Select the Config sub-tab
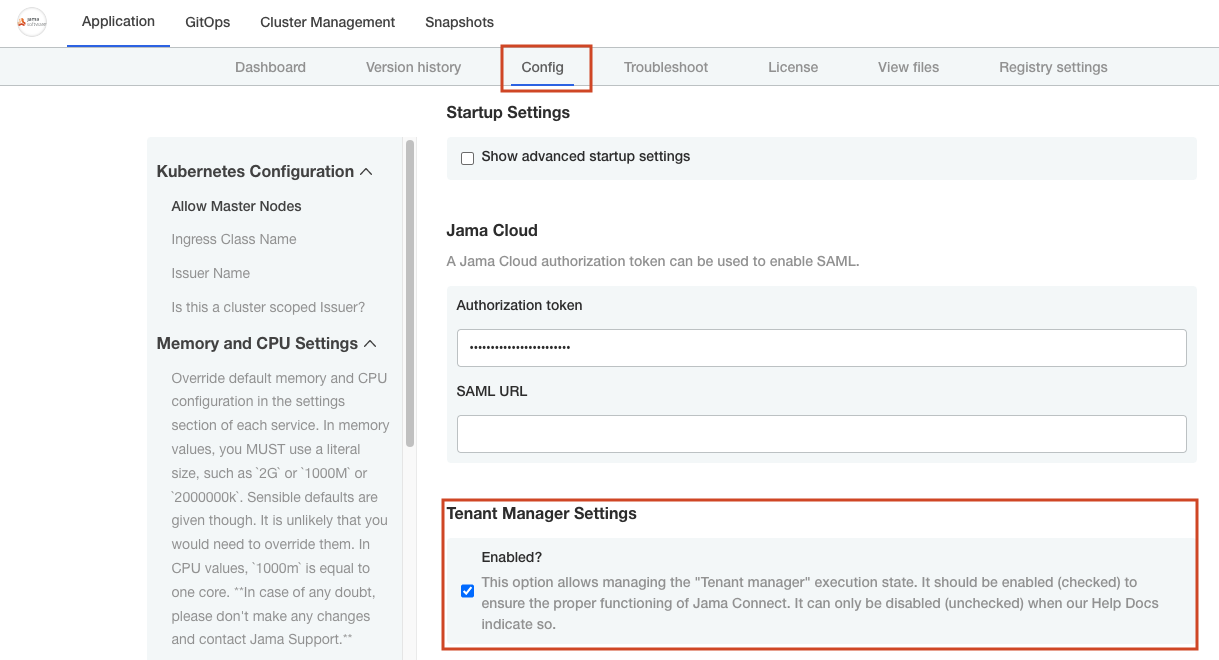 click(x=542, y=67)
